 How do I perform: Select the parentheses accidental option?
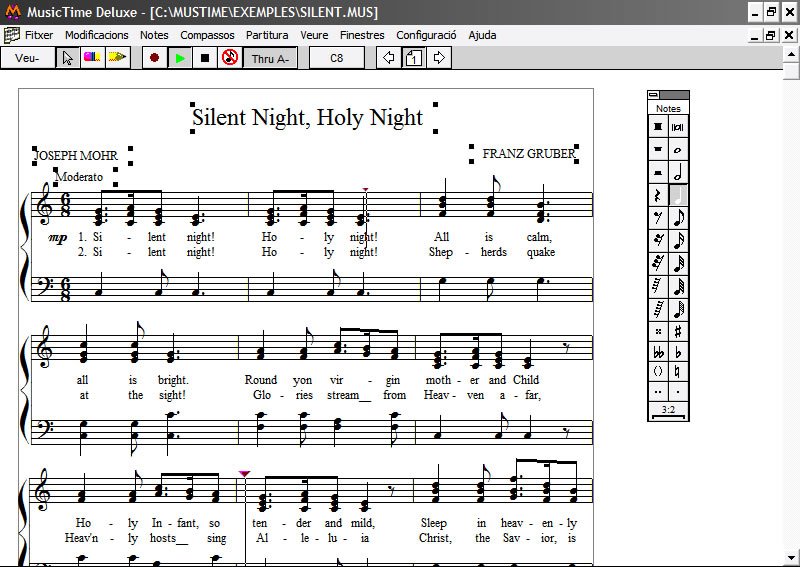coord(658,372)
